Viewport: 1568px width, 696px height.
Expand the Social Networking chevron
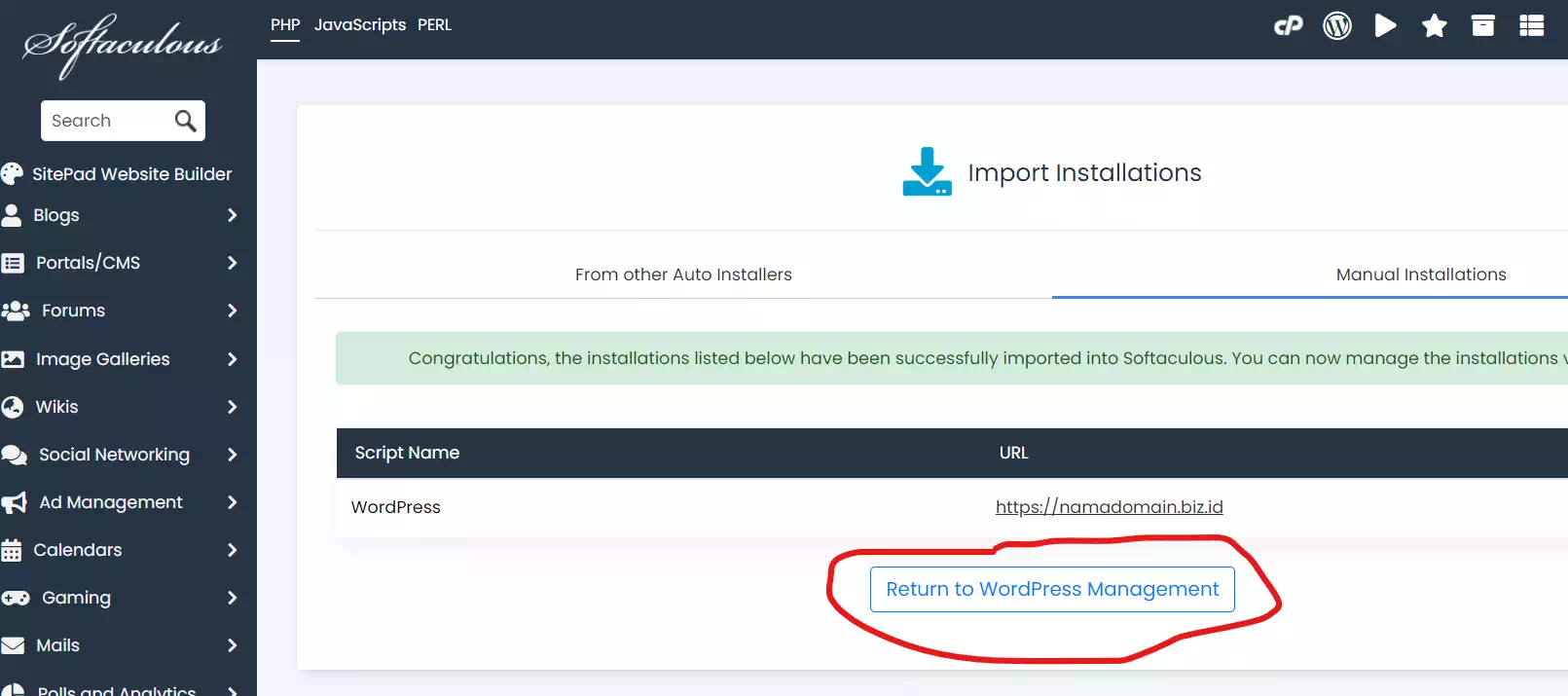[x=232, y=455]
